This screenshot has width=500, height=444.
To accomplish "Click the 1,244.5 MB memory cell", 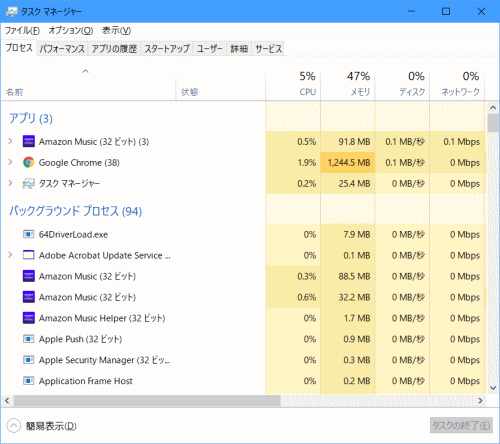I will [348, 163].
